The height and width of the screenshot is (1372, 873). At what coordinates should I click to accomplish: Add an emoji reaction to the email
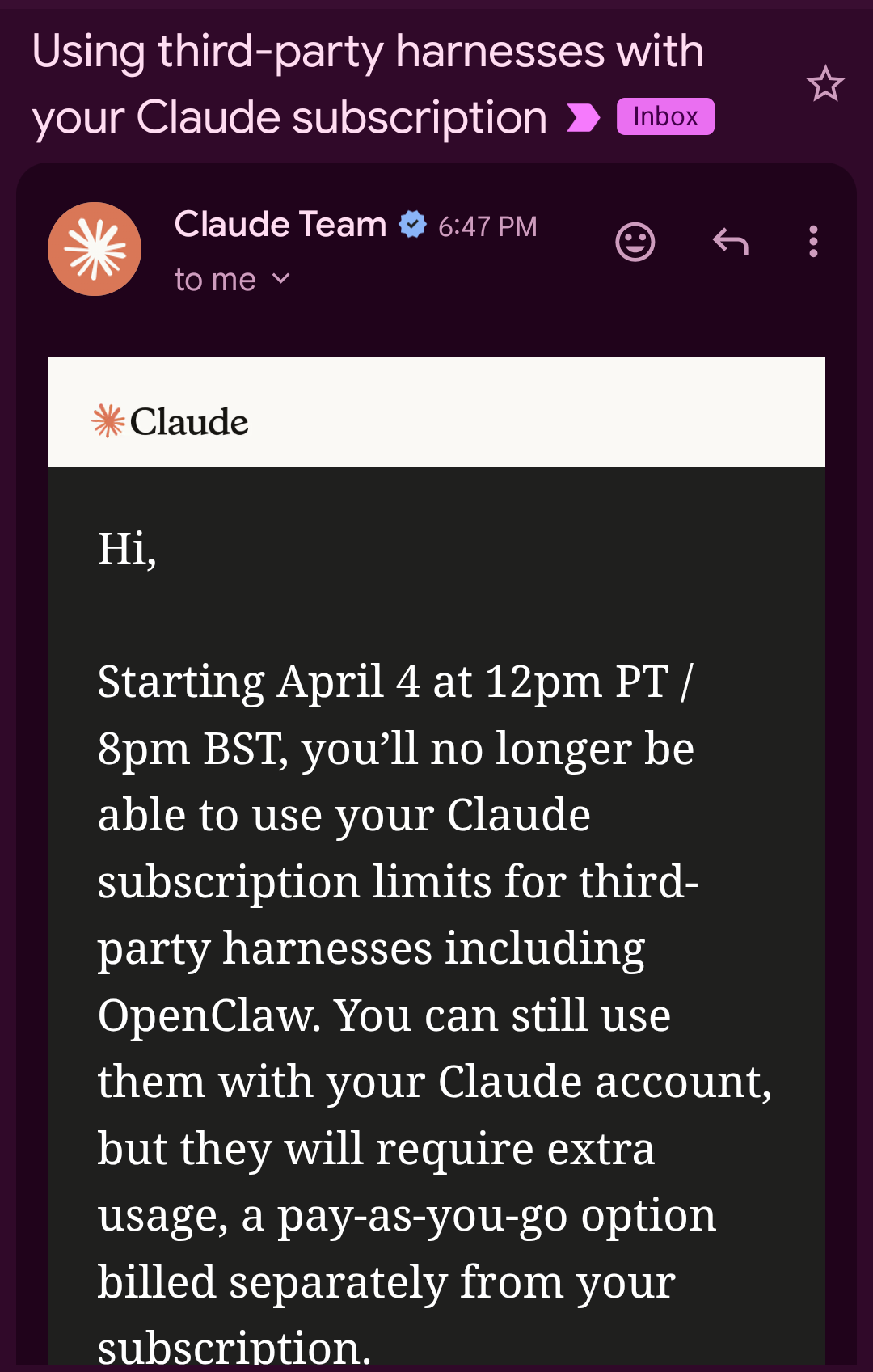tap(635, 242)
